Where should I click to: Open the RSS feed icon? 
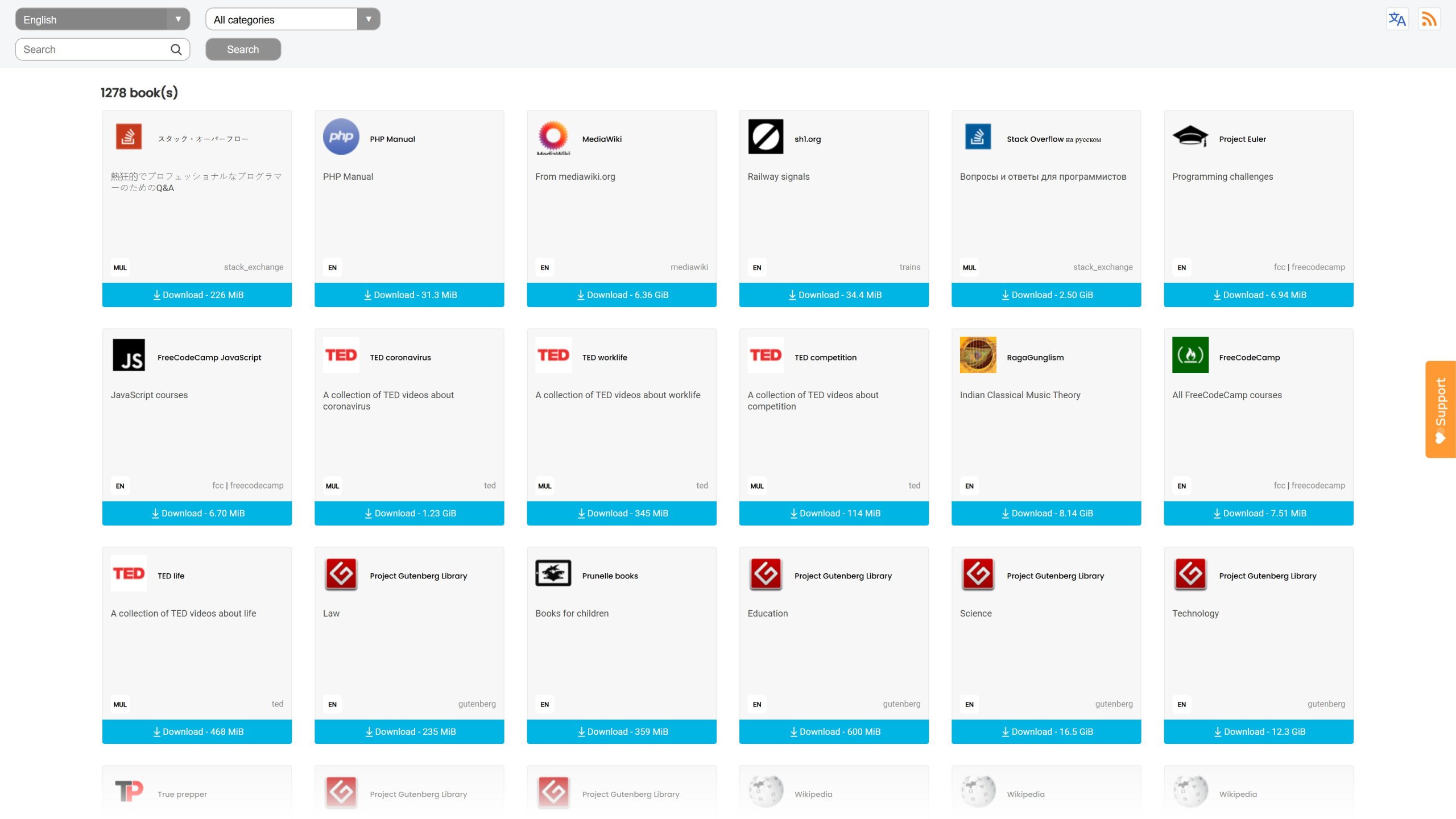click(1429, 19)
